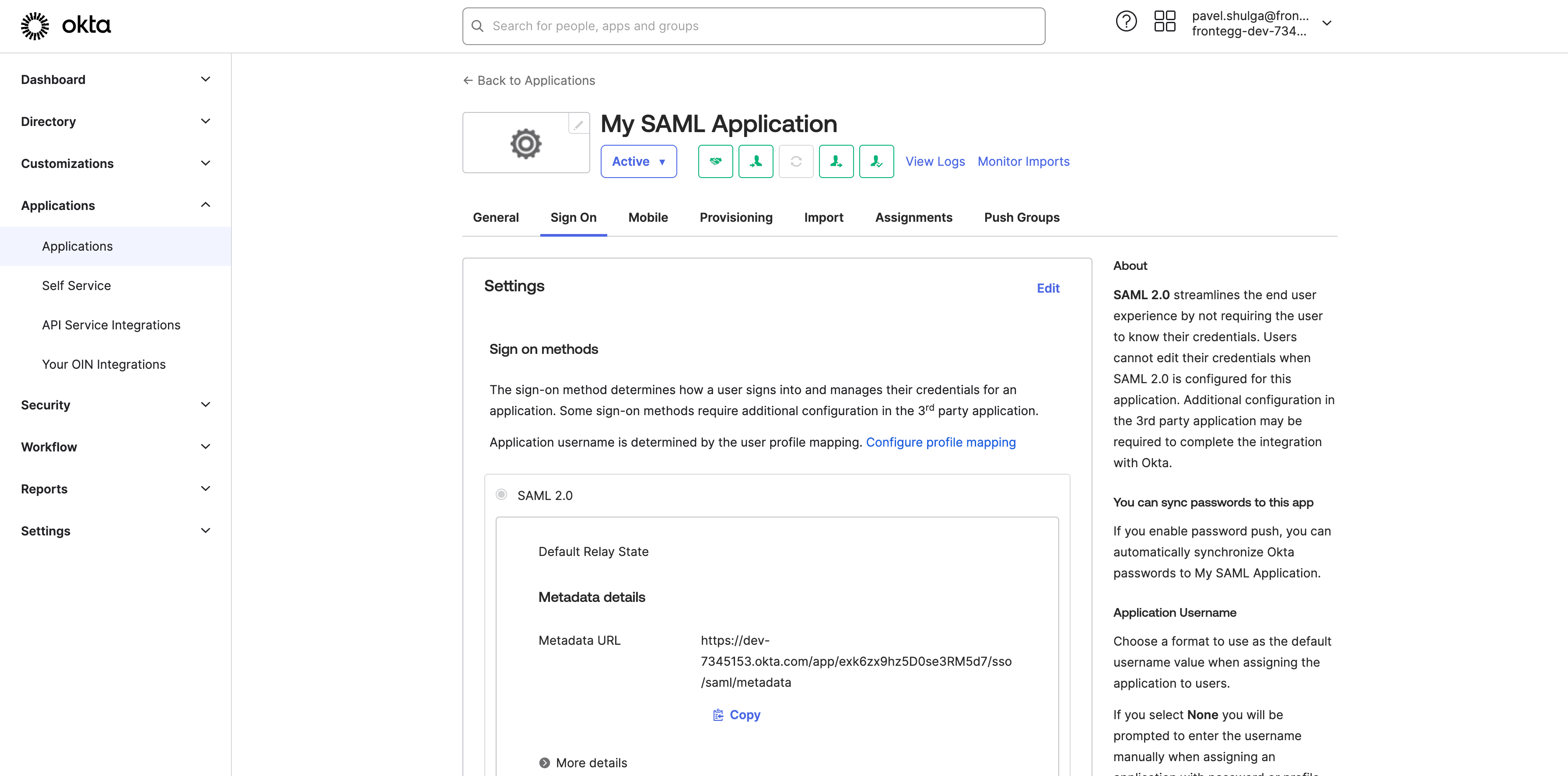Focus the people, apps and groups search field
This screenshot has height=776, width=1568.
click(753, 26)
